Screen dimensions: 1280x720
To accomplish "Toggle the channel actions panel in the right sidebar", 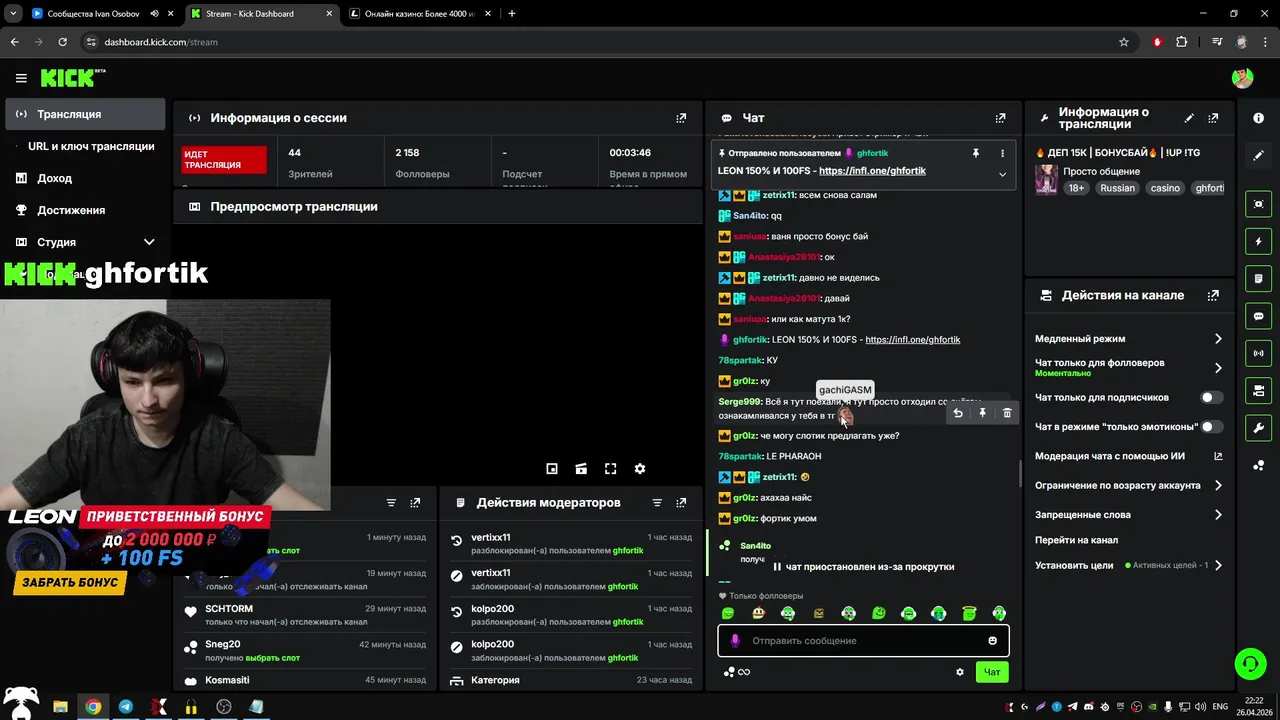I will pos(1258,390).
